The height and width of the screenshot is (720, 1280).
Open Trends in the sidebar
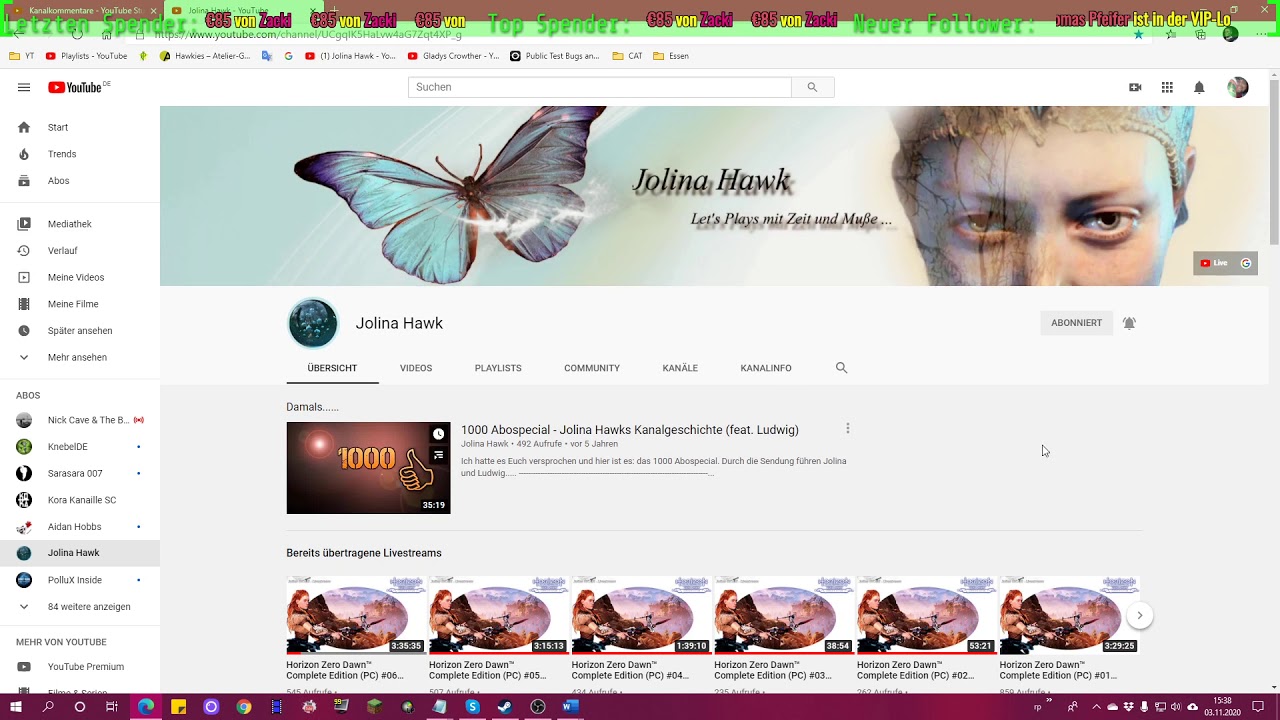click(x=80, y=154)
